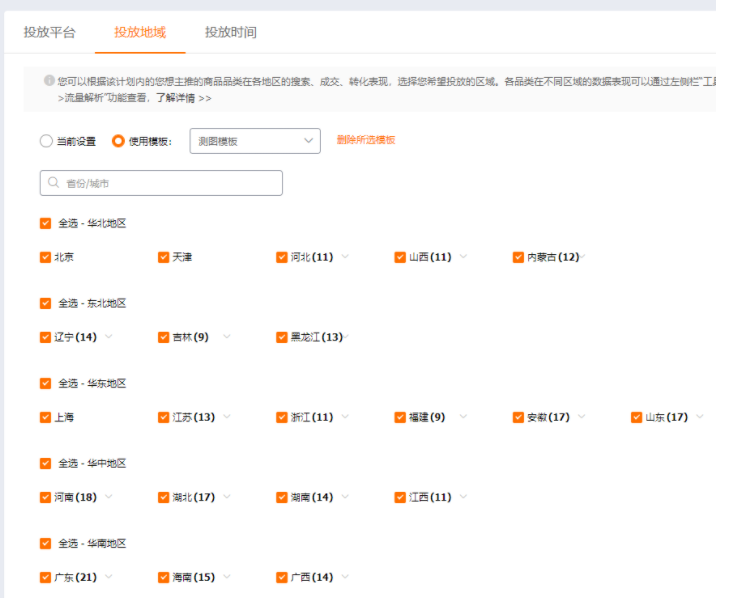
Task: Open the 投放时间 tab
Action: point(231,32)
